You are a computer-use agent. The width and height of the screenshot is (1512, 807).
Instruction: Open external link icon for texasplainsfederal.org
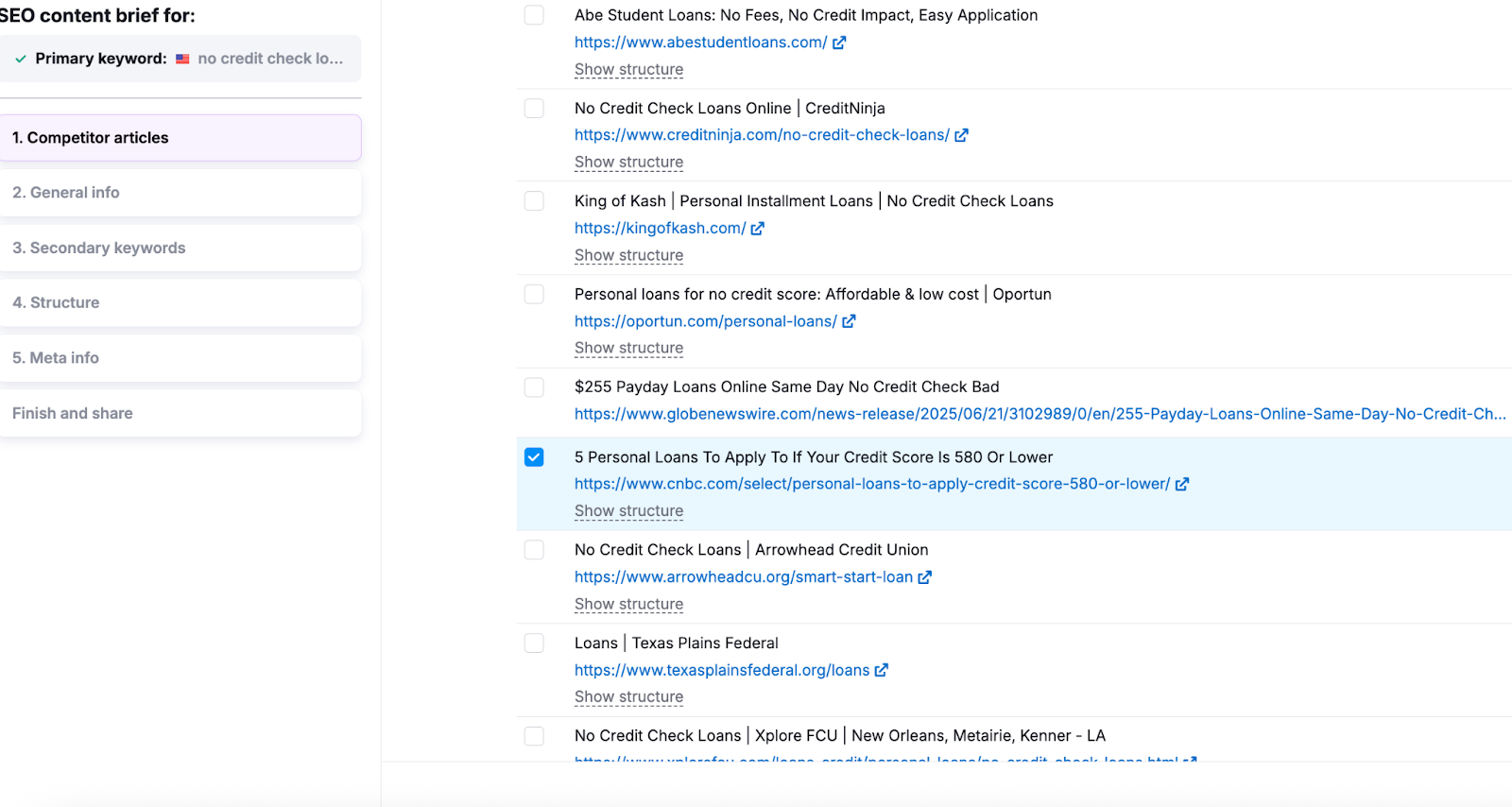click(x=881, y=670)
